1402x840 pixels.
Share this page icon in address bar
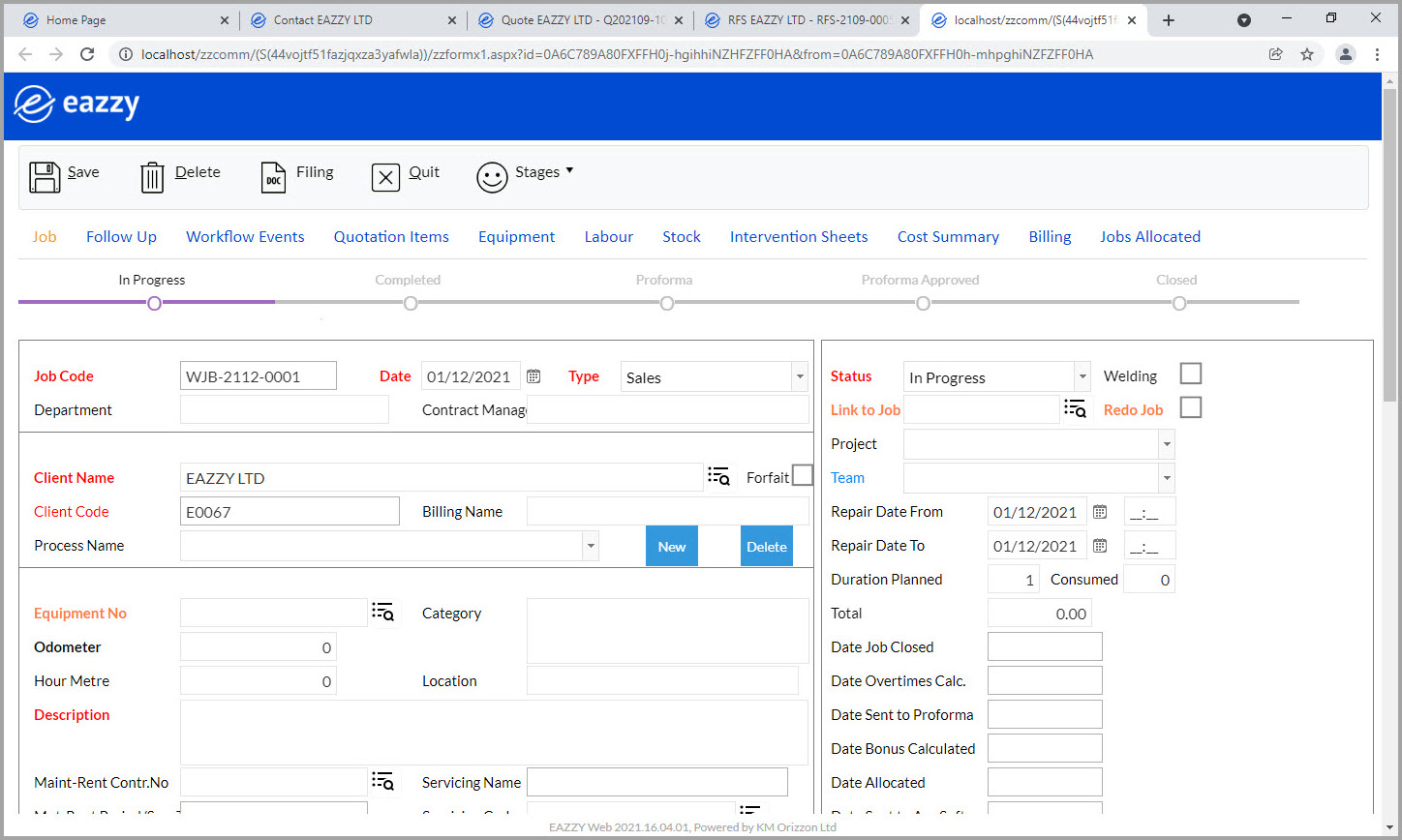[1276, 54]
